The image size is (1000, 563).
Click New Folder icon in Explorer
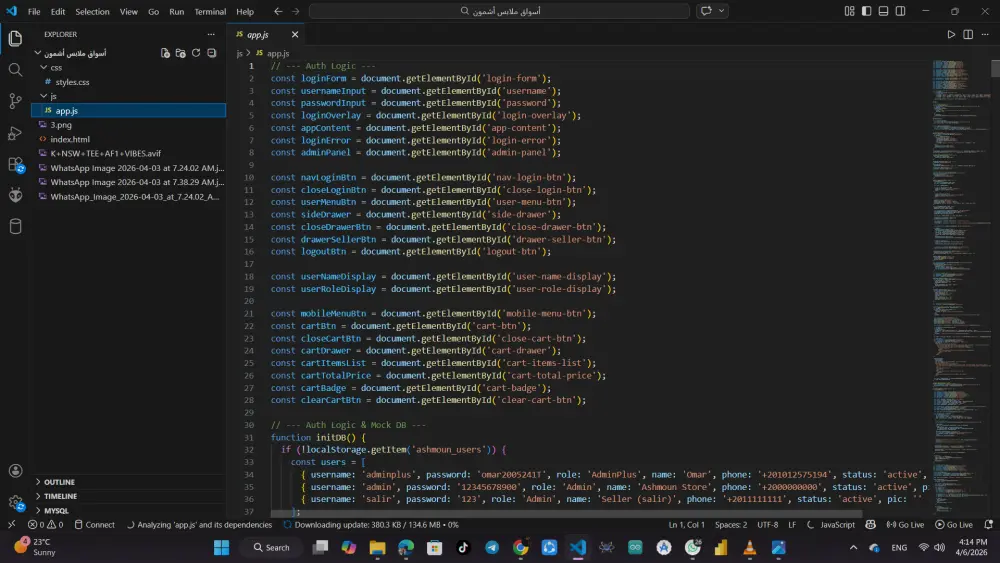[180, 53]
